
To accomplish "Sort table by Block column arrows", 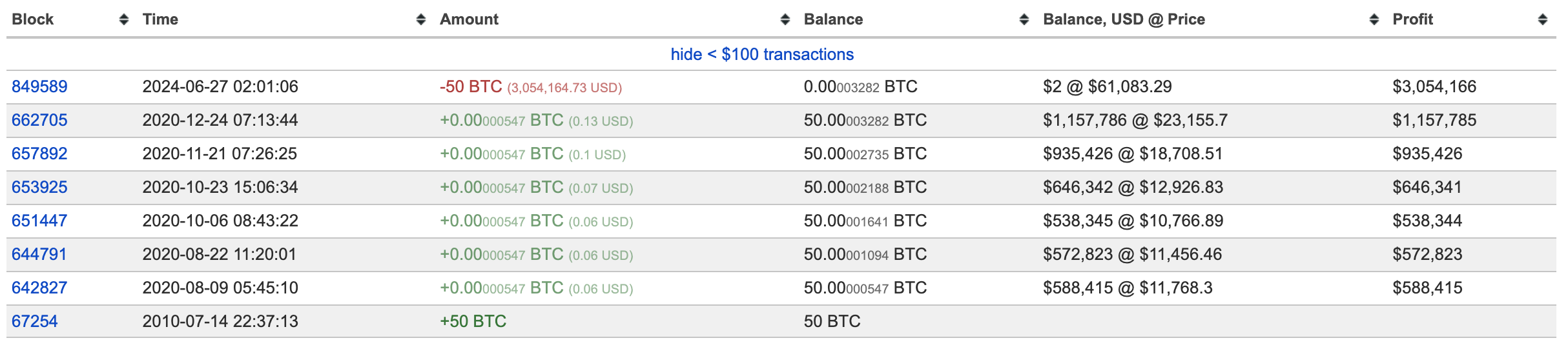I will [124, 20].
